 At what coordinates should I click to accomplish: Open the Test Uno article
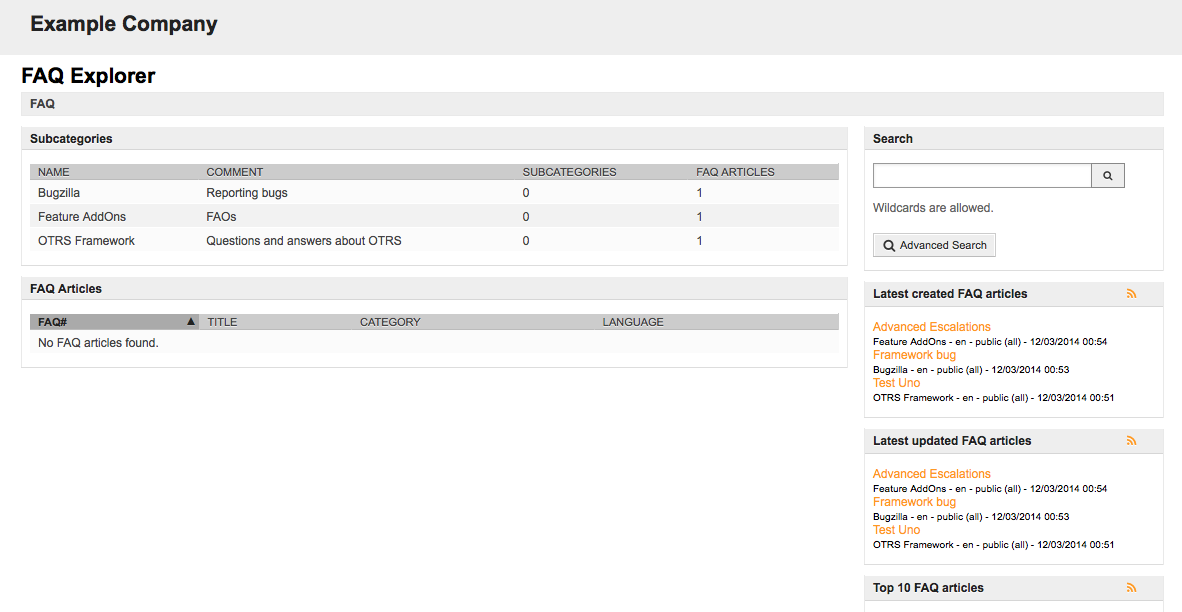tap(896, 382)
